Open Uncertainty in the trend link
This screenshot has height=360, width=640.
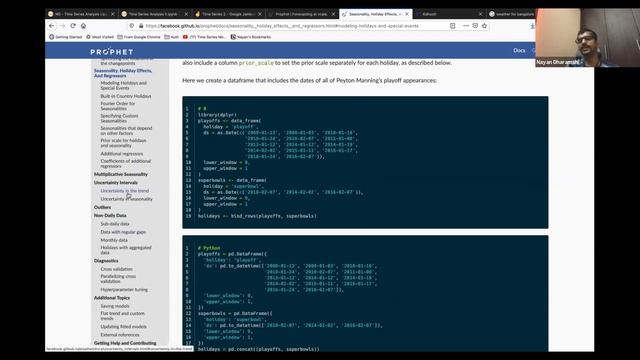tap(124, 191)
